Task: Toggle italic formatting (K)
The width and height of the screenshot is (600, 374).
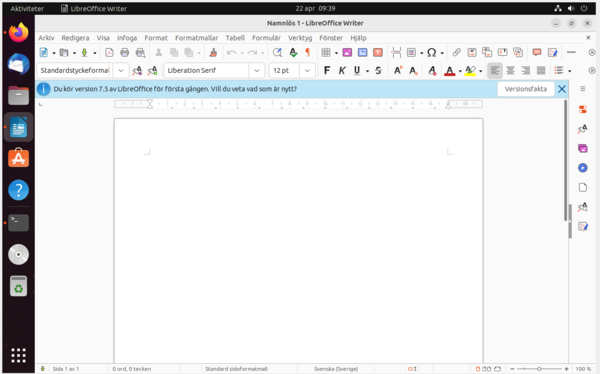Action: [x=342, y=70]
